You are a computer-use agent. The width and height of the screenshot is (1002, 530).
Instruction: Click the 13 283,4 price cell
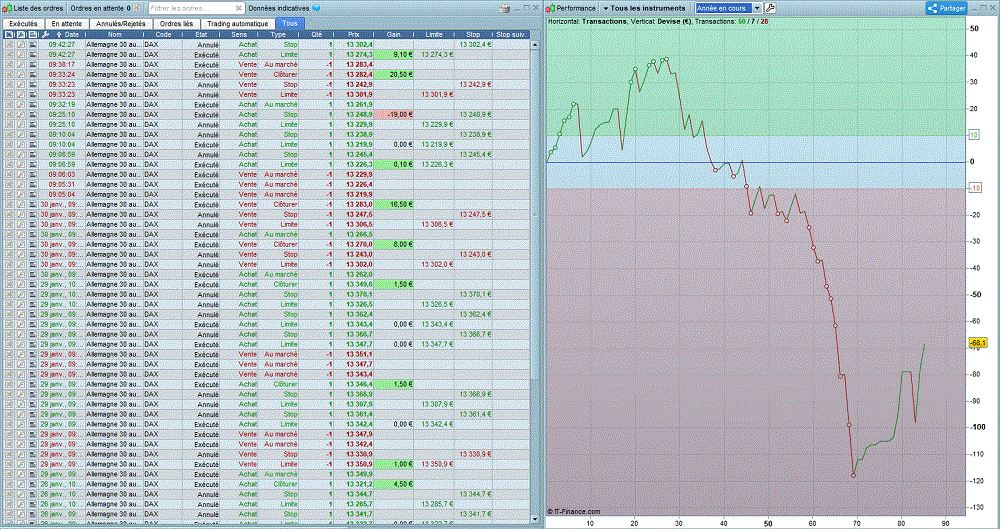pyautogui.click(x=354, y=65)
